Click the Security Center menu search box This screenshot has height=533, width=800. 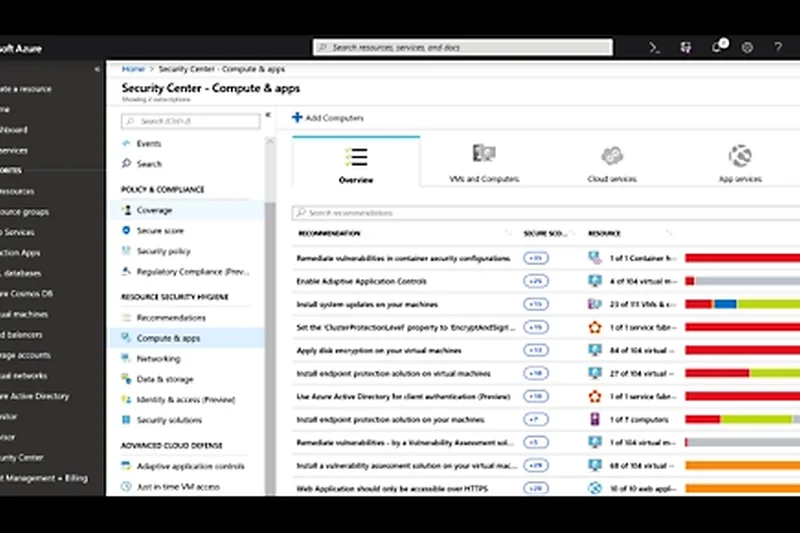[190, 121]
